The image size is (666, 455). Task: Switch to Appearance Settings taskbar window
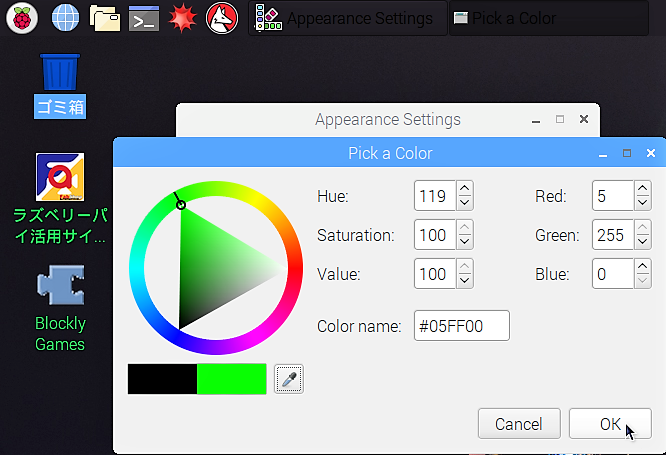[x=348, y=19]
